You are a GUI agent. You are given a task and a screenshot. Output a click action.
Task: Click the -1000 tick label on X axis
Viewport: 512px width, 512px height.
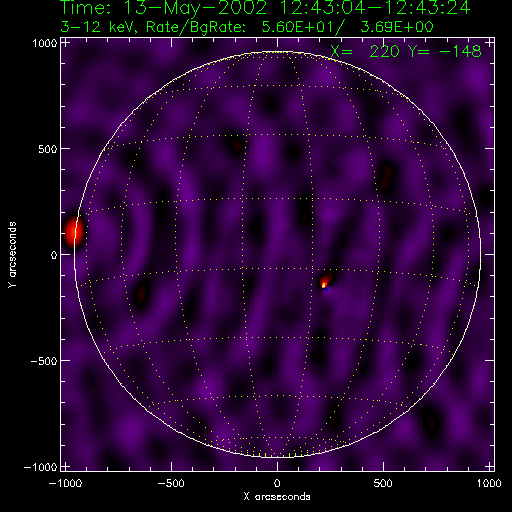click(x=65, y=483)
